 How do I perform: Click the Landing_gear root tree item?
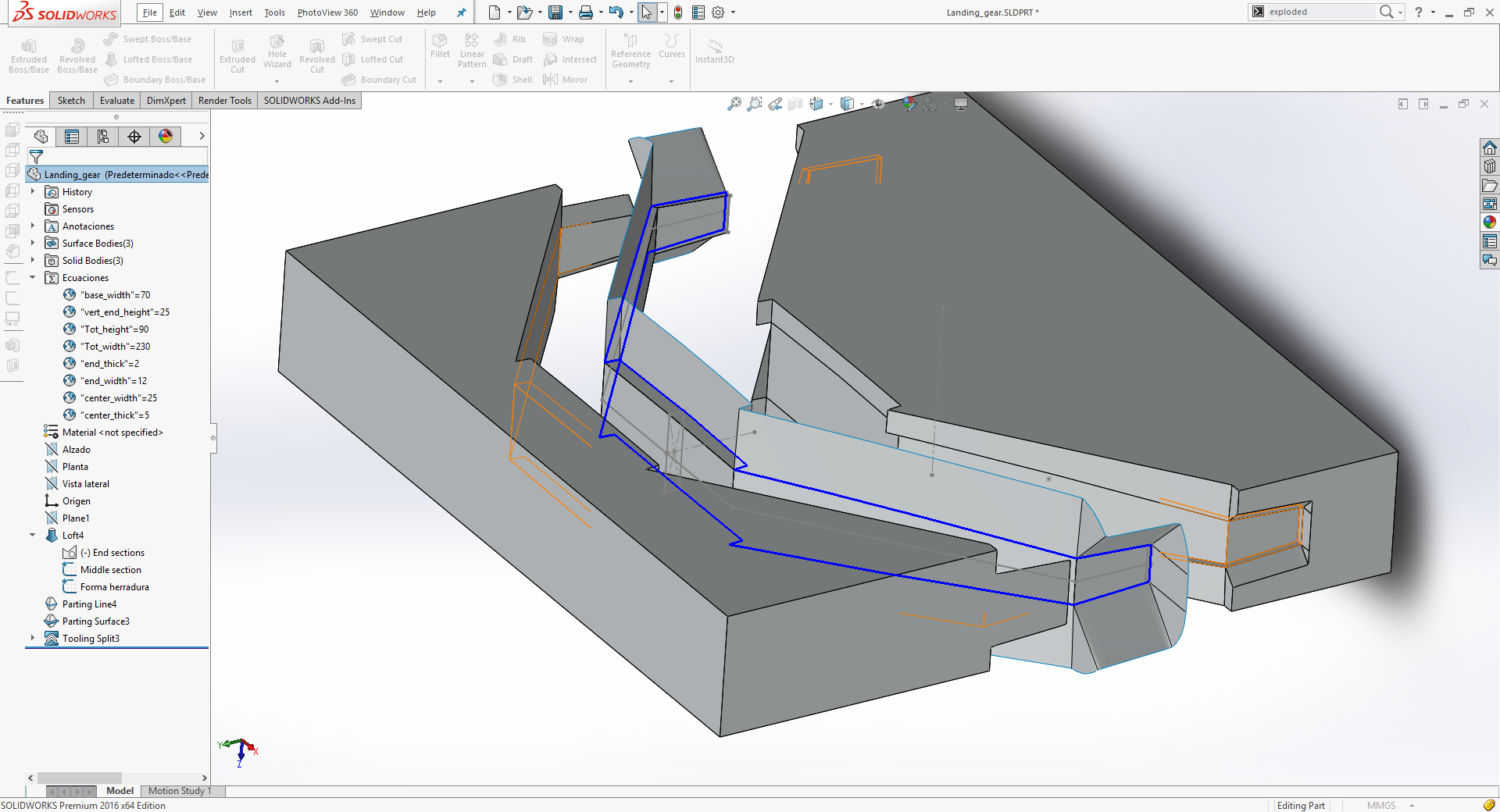(x=119, y=174)
